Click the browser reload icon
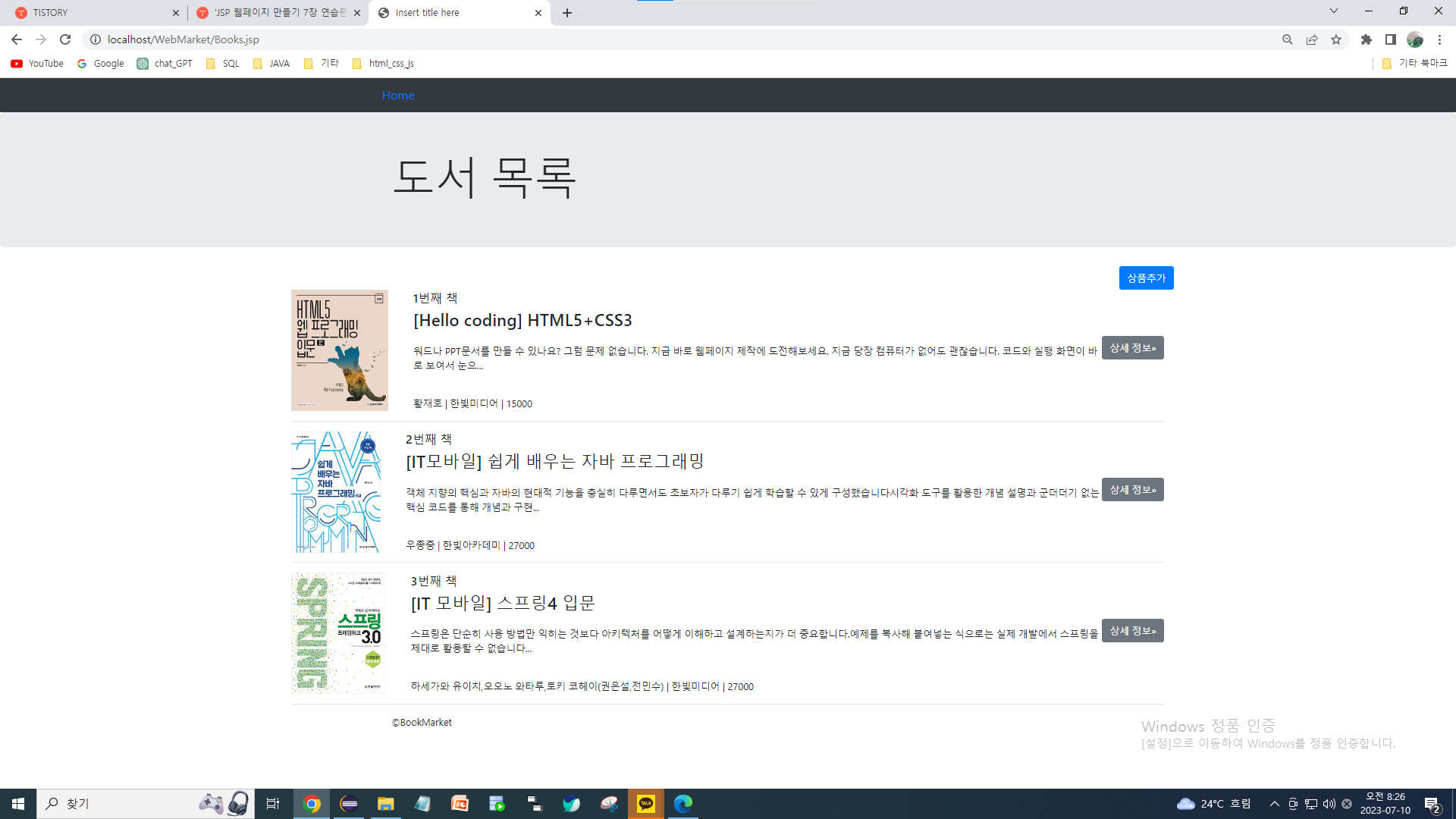The height and width of the screenshot is (819, 1456). coord(65,39)
